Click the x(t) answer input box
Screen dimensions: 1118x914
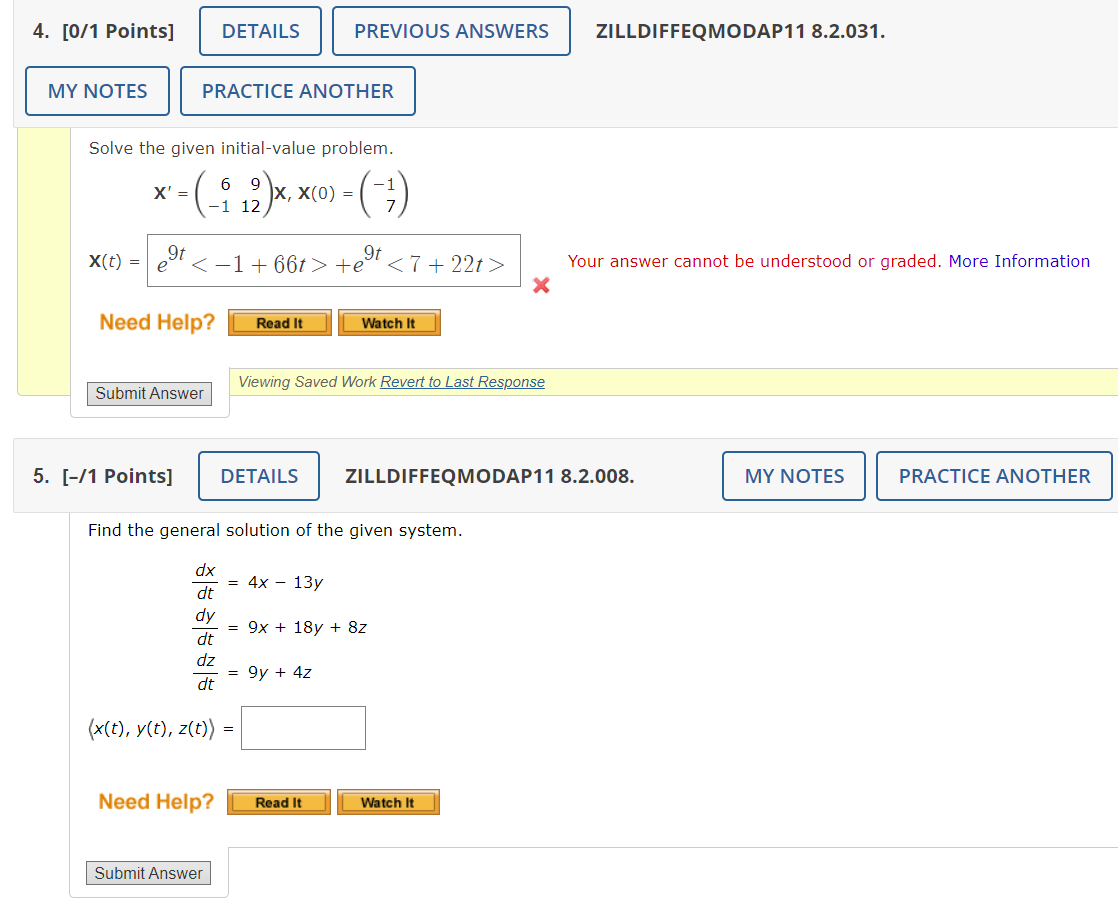(333, 260)
